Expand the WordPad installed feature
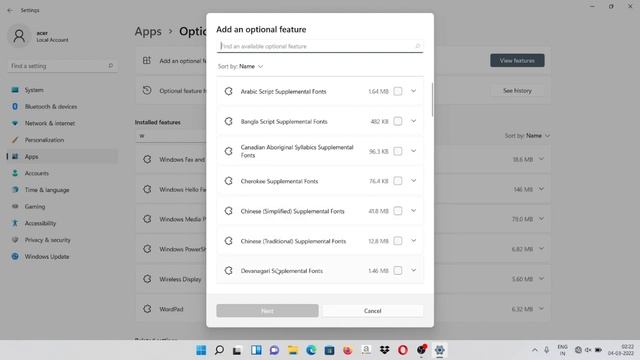 coord(541,309)
